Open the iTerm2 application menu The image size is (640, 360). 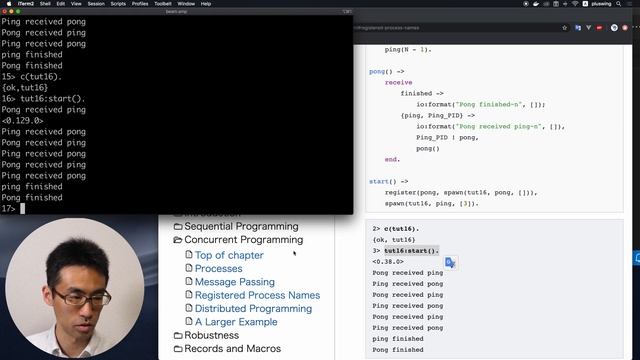pyautogui.click(x=26, y=4)
